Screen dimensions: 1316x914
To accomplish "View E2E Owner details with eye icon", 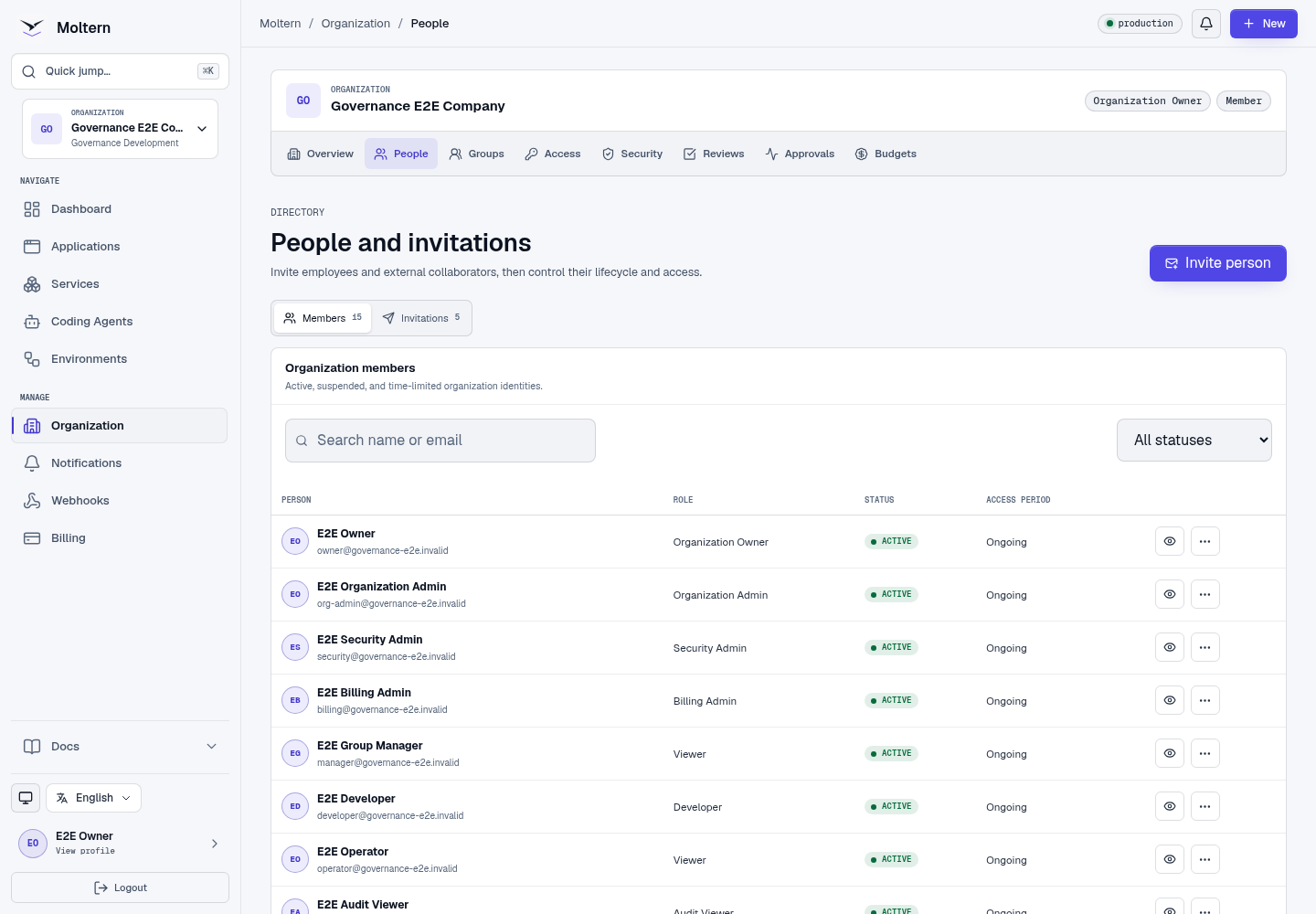I will click(x=1170, y=541).
